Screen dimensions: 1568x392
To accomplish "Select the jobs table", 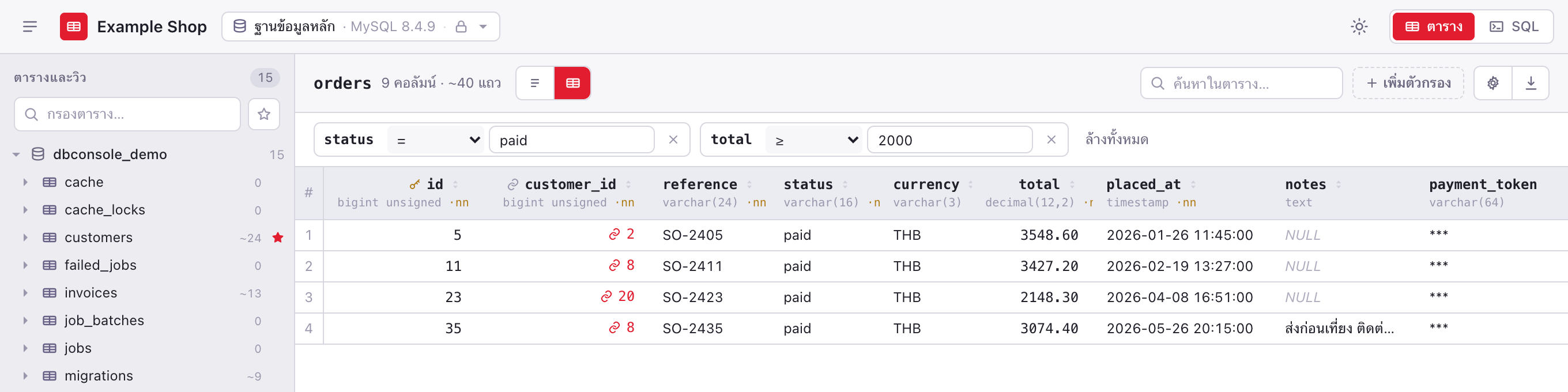I will tap(78, 349).
